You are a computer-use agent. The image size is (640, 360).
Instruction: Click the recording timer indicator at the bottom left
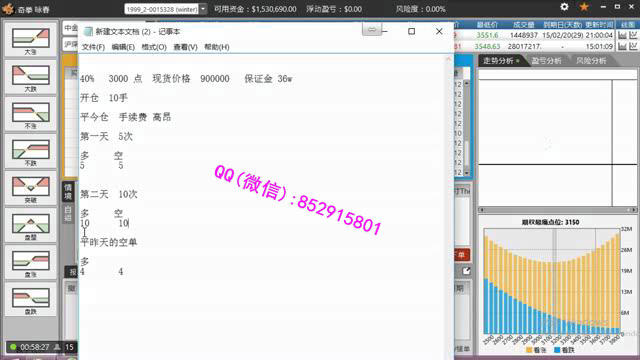(x=30, y=347)
